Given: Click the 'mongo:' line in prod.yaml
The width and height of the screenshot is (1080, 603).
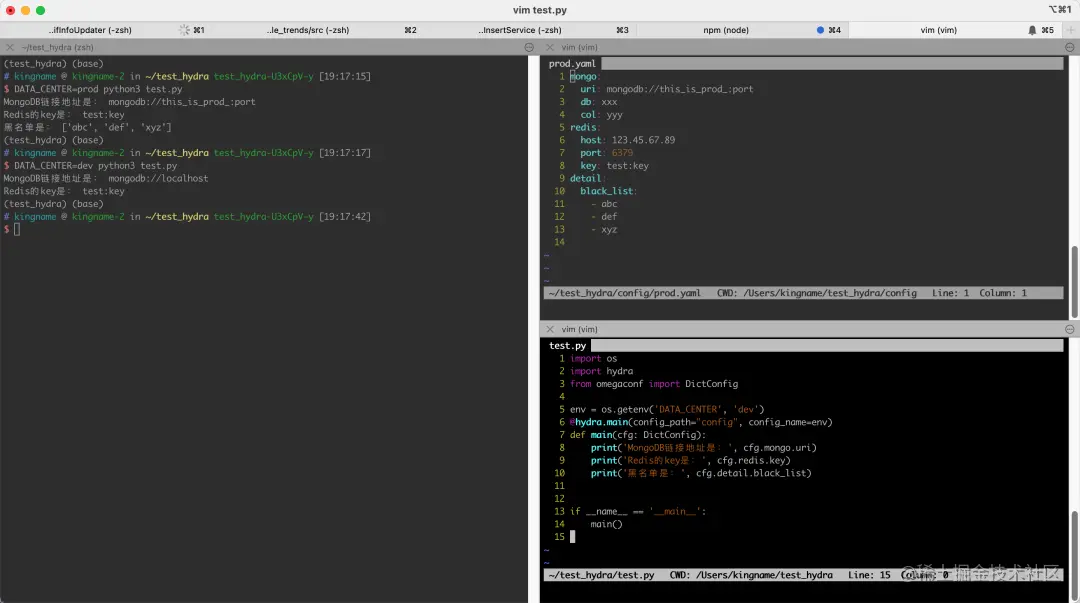Looking at the screenshot, I should [x=585, y=76].
